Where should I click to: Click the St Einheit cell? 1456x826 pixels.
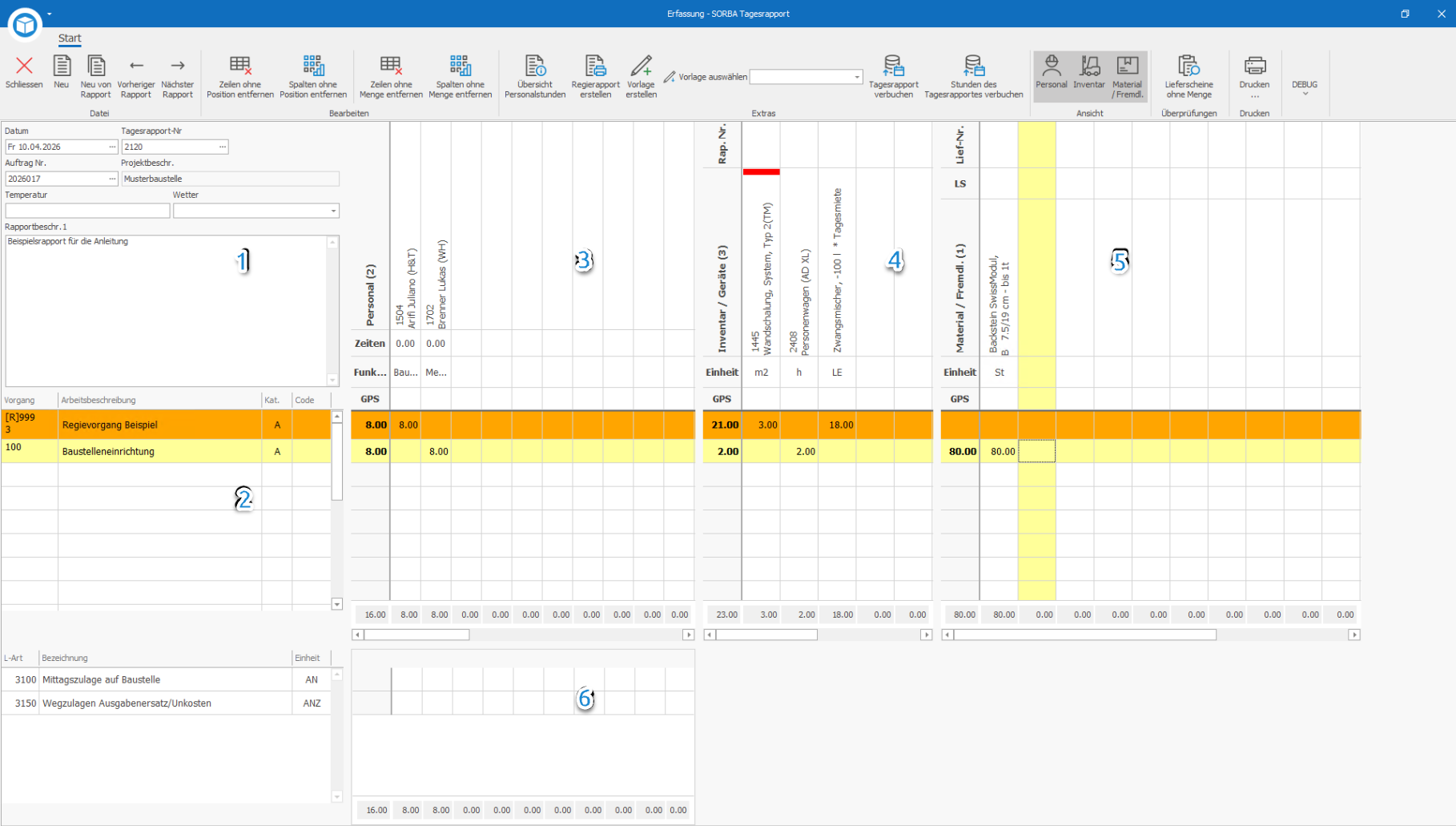(x=999, y=372)
